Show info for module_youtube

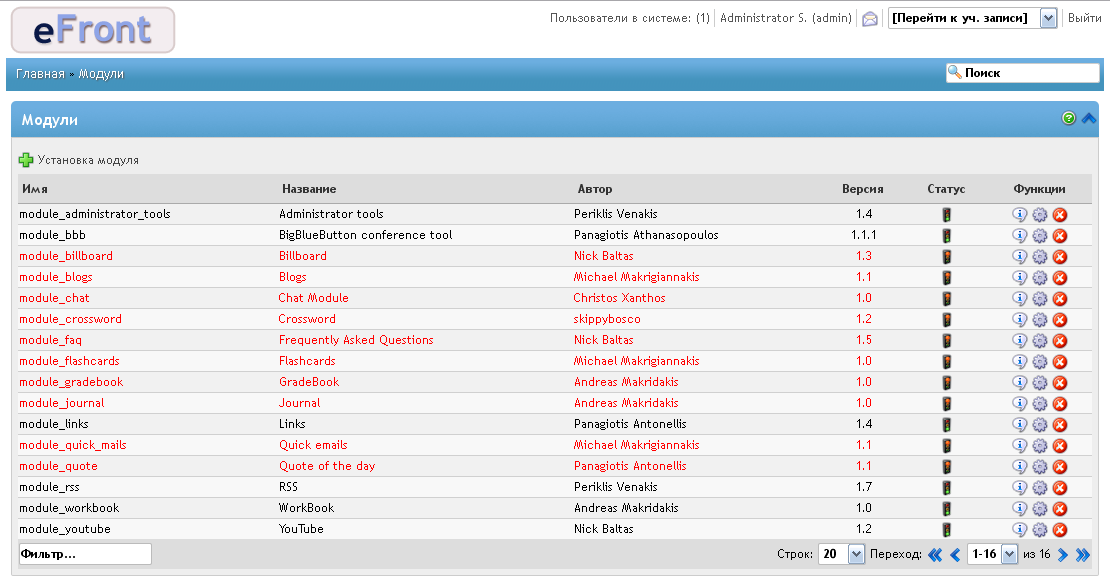coord(1019,530)
